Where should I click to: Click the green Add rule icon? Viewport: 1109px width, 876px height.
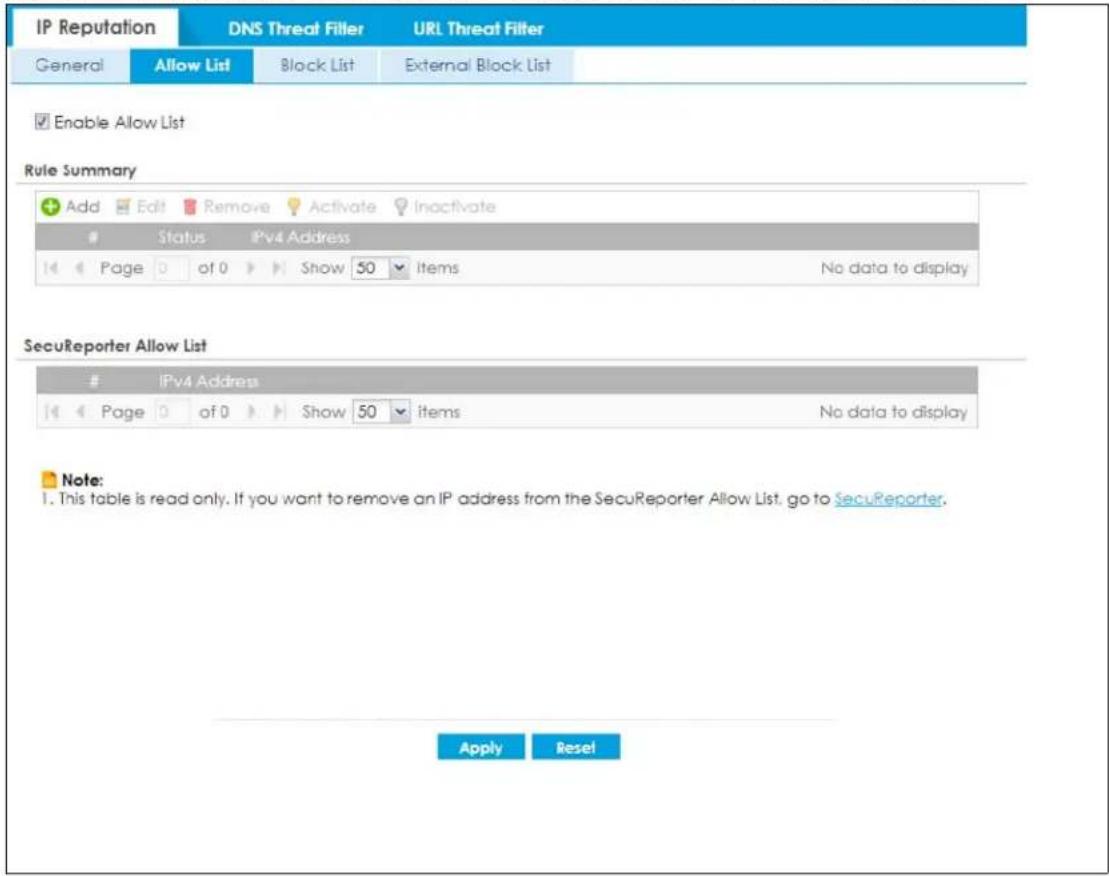[50, 206]
